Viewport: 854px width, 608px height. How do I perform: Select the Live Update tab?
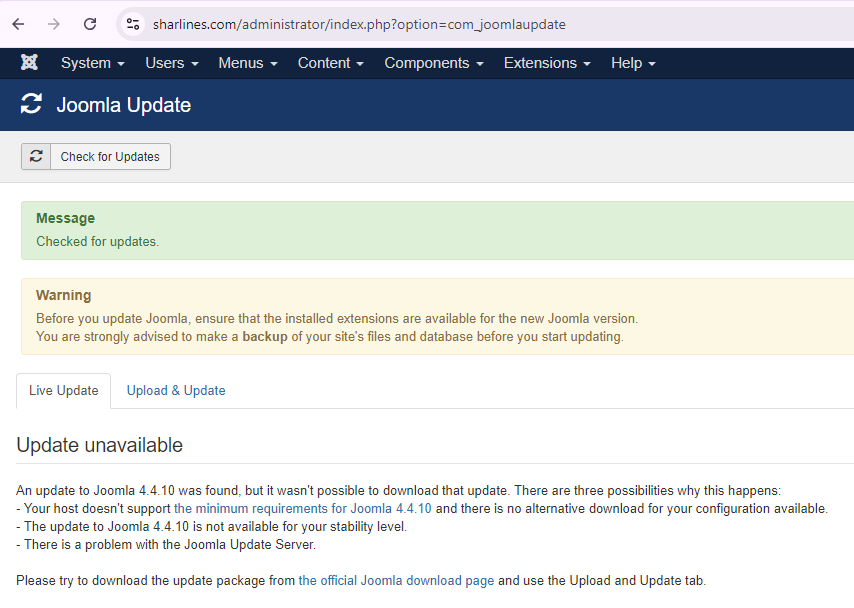click(x=64, y=391)
